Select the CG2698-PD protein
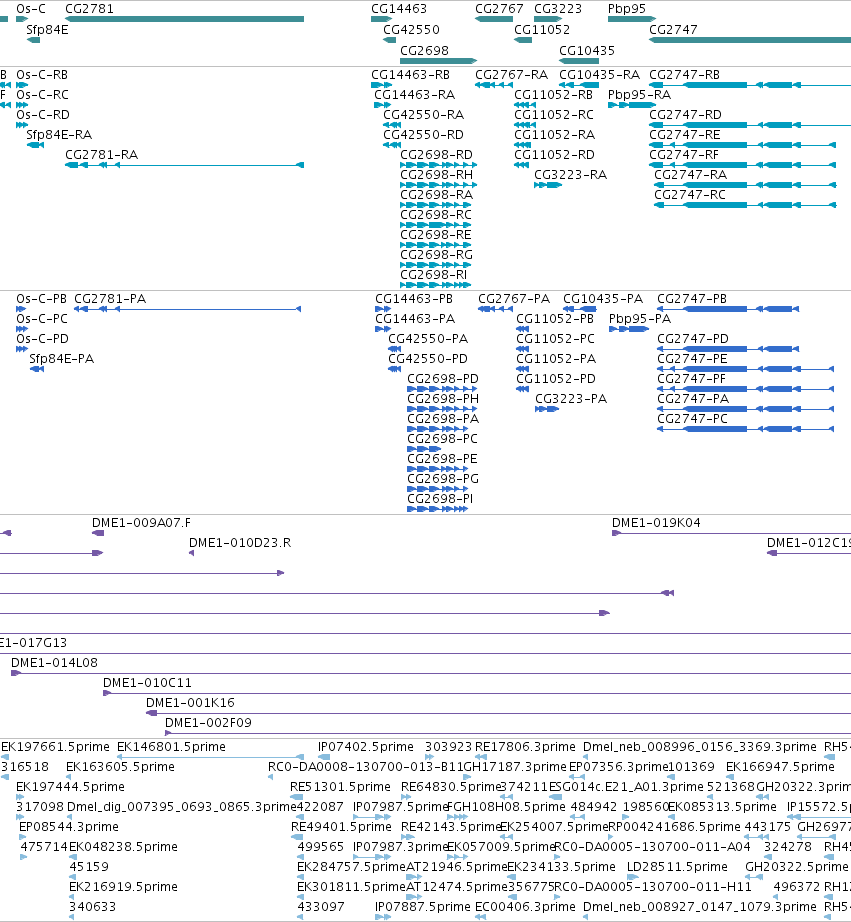Viewport: 851px width, 922px height. tap(442, 389)
